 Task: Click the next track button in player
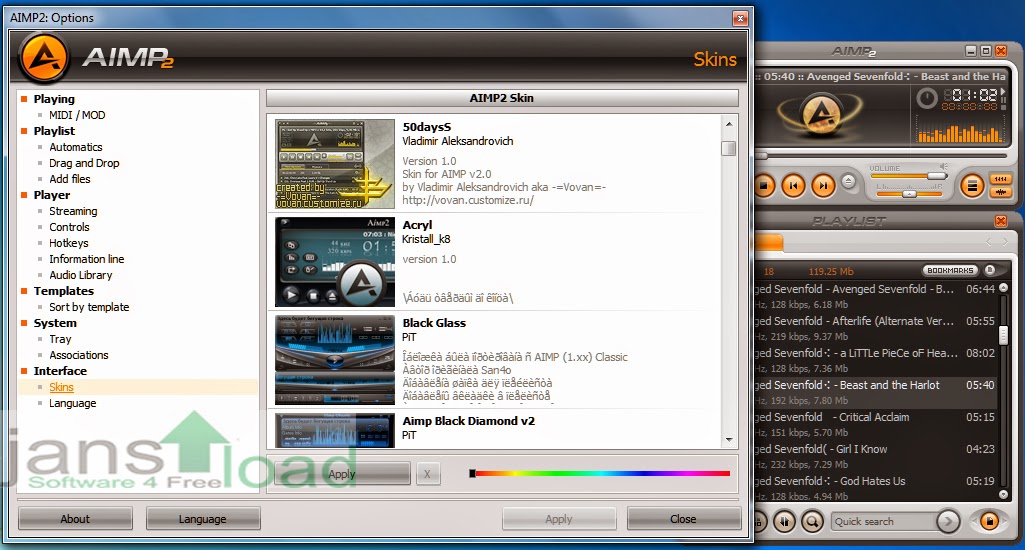point(823,186)
